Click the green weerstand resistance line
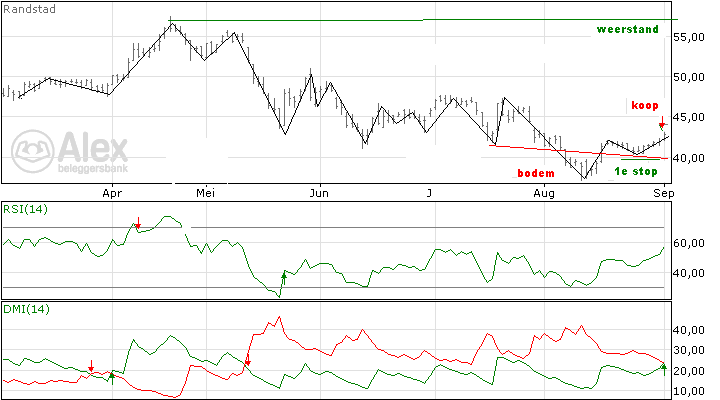 pyautogui.click(x=424, y=20)
